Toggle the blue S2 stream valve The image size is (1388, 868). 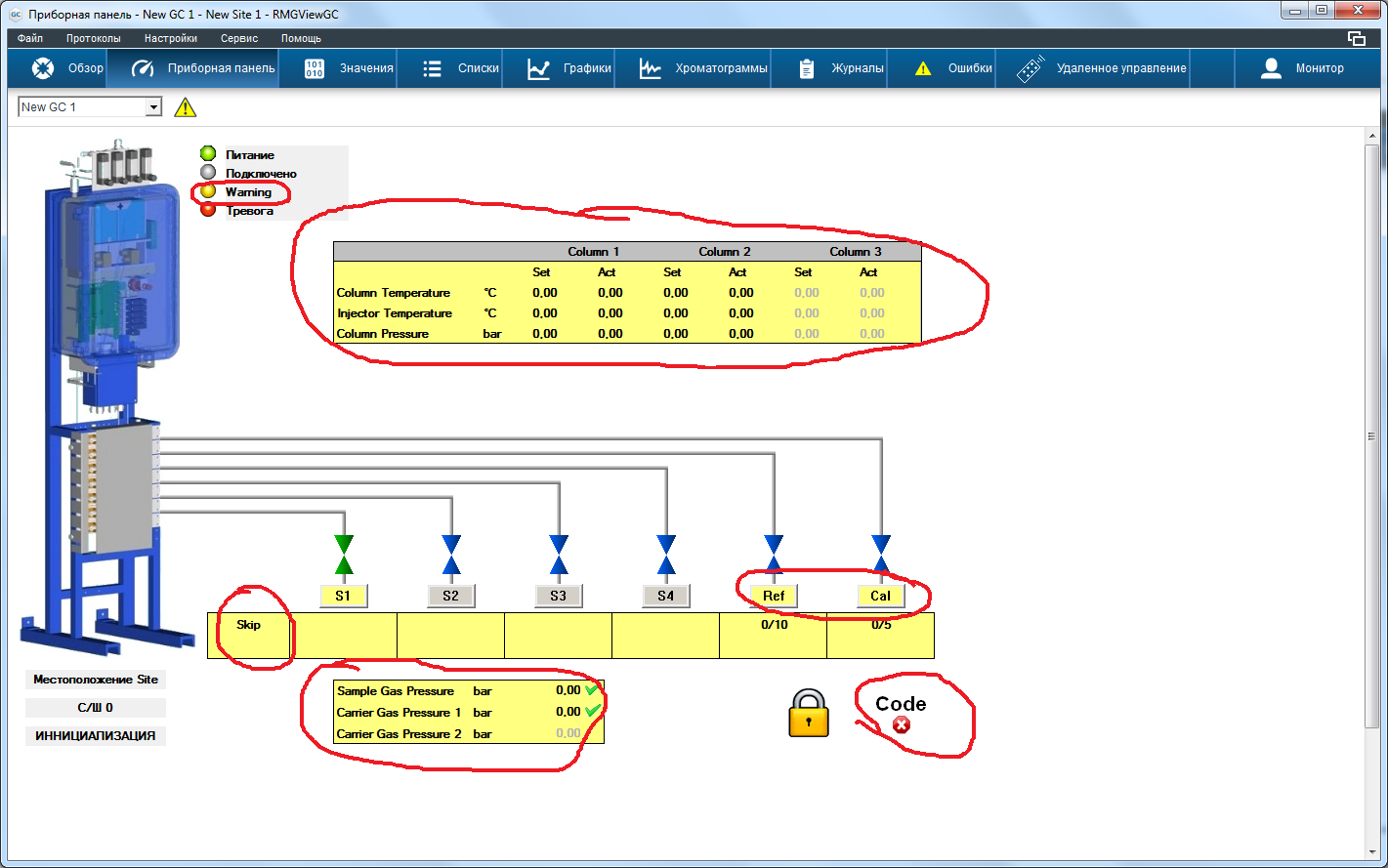click(x=451, y=554)
